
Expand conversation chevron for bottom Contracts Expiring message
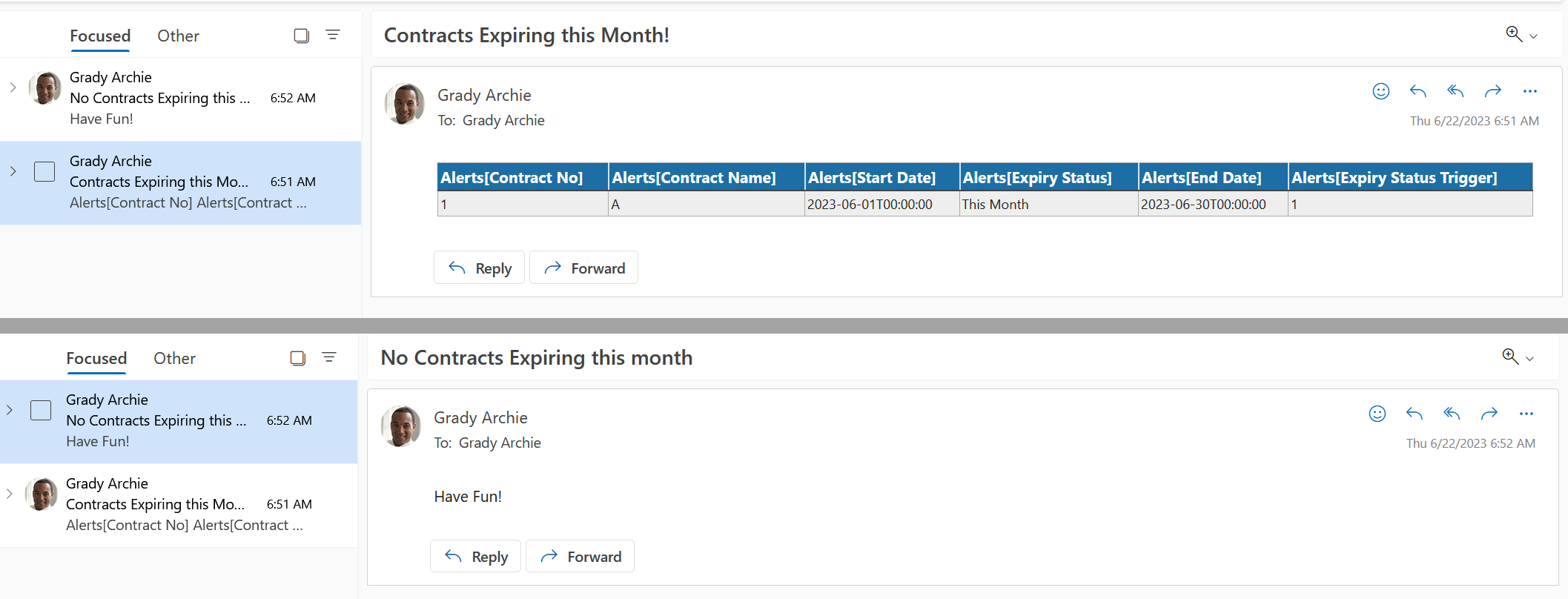pyautogui.click(x=9, y=494)
